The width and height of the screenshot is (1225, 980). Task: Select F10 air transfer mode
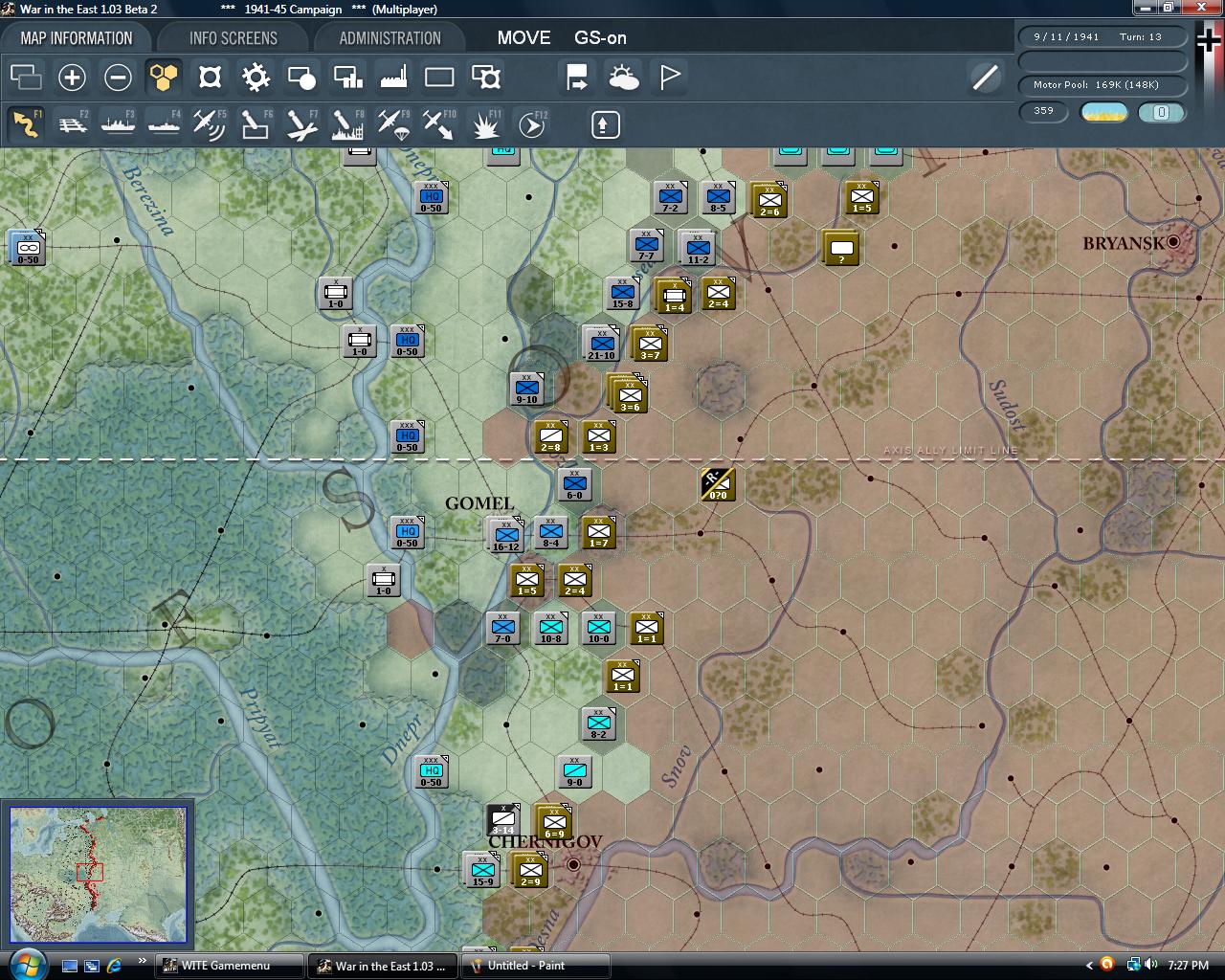439,124
